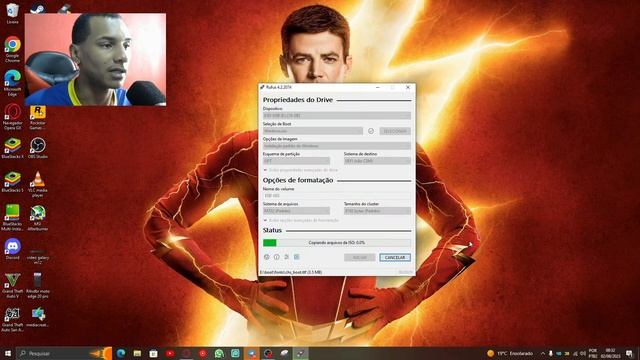Expand advanced format options

(301, 220)
